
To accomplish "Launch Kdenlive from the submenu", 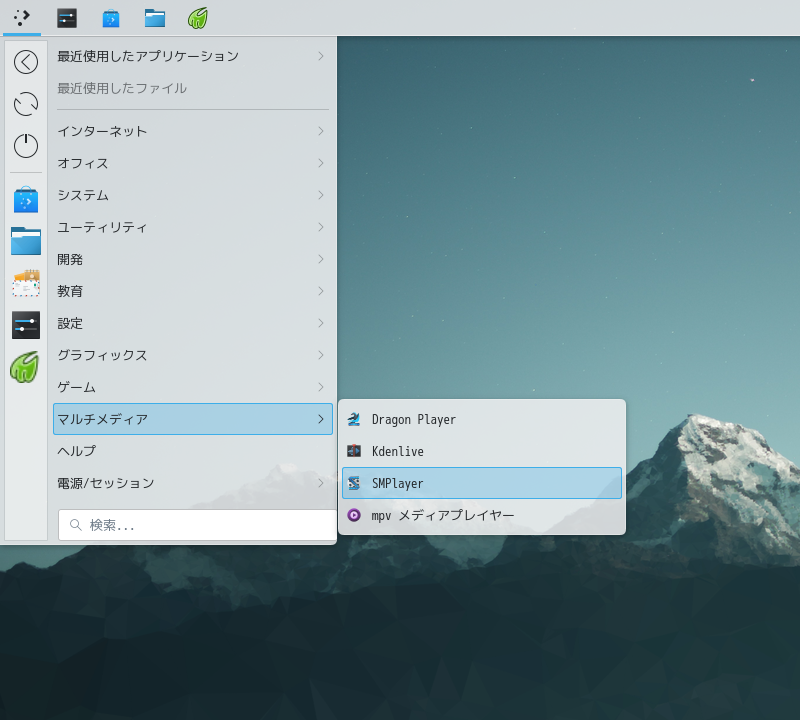I will click(x=482, y=451).
